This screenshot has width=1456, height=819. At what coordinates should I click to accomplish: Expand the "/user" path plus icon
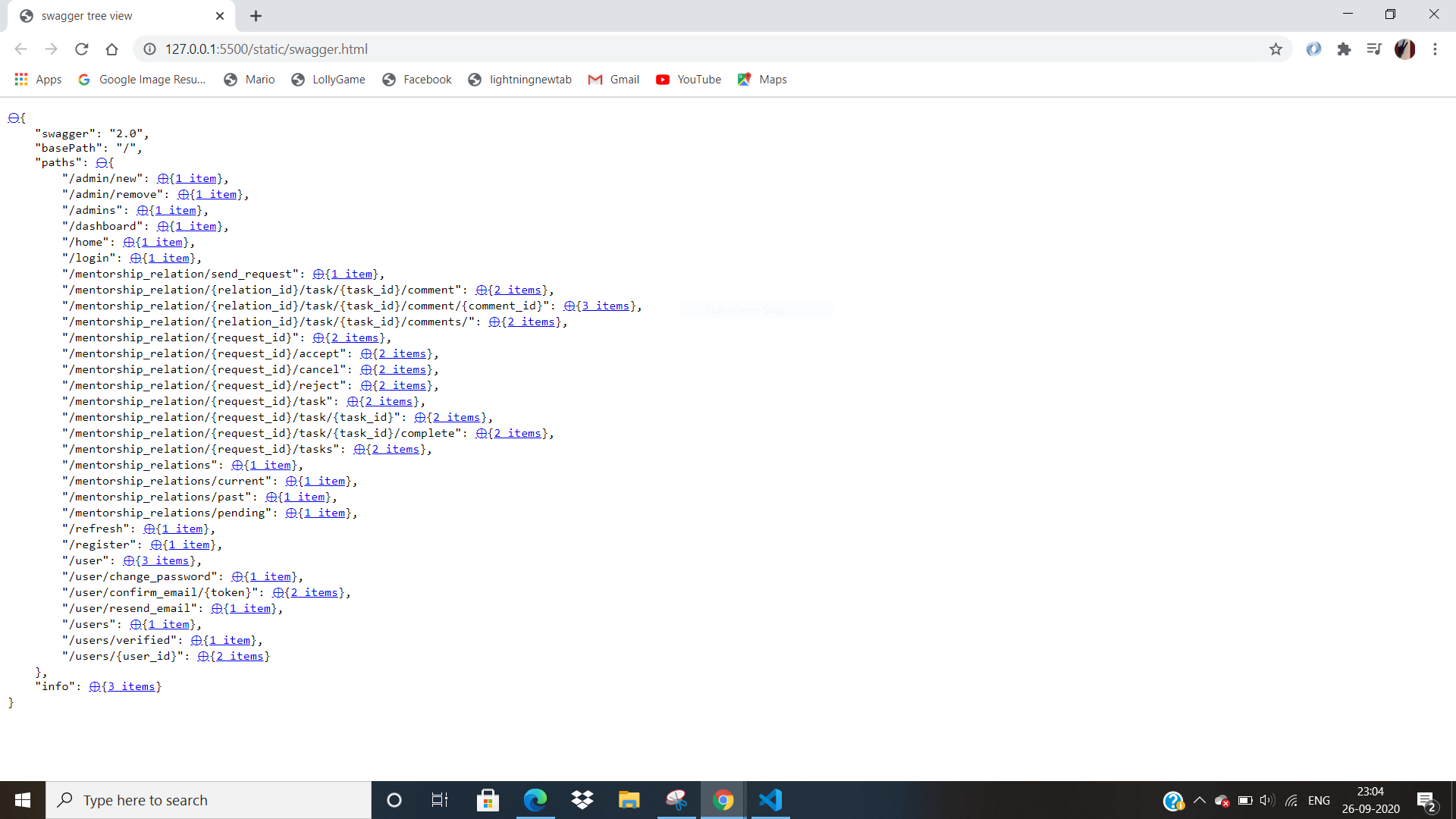tap(128, 561)
